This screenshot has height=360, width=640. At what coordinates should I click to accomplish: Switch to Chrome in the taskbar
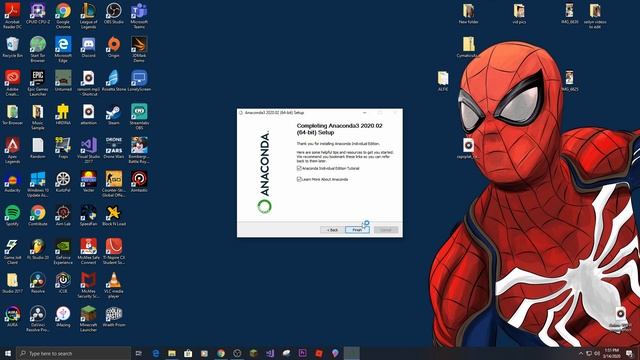click(x=221, y=353)
